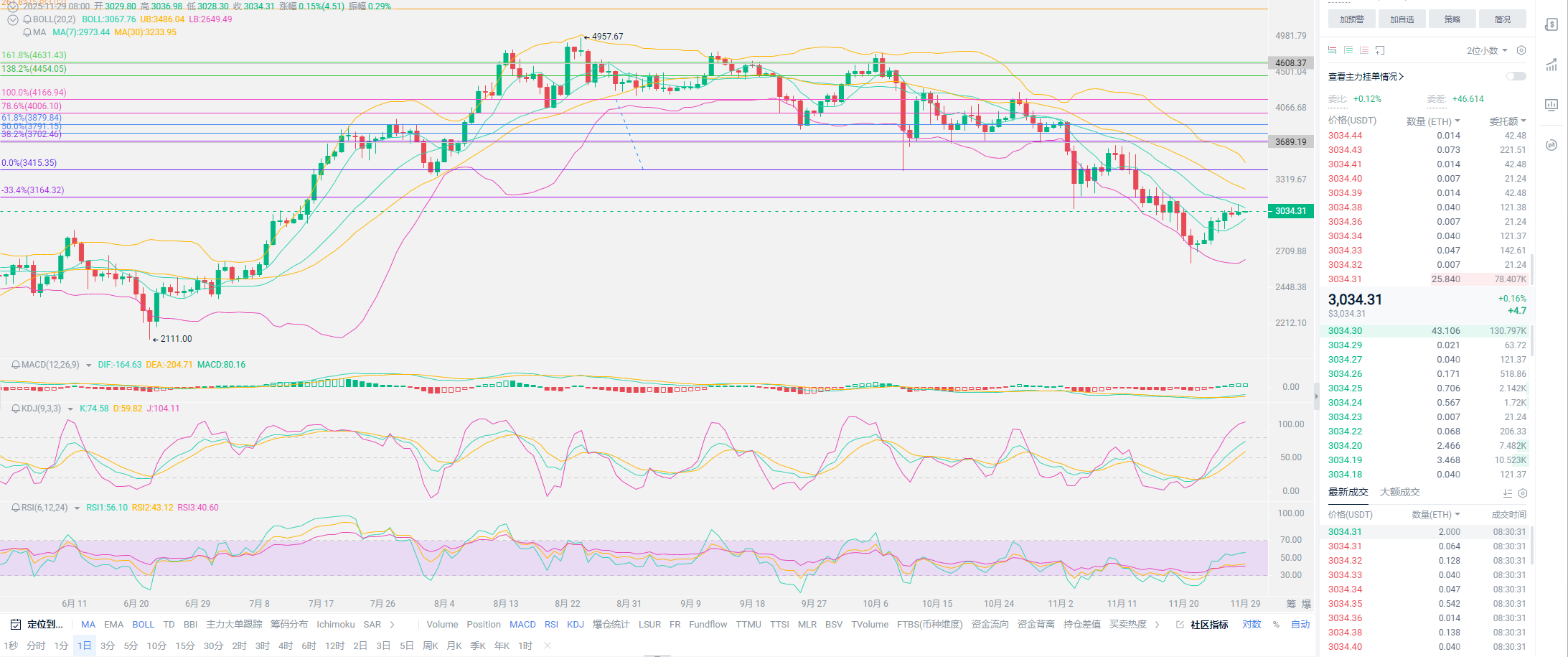The image size is (1568, 657).
Task: Show sell orders only (red list icon)
Action: [x=1364, y=50]
